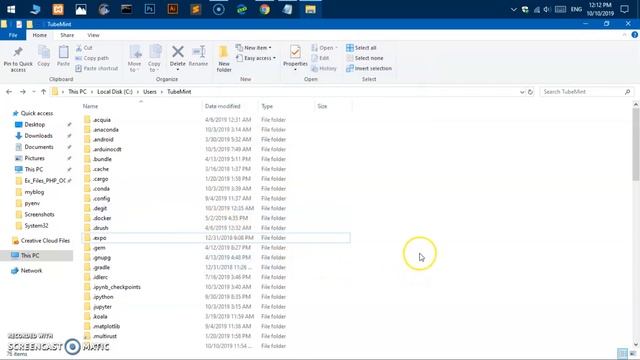Screen dimensions: 640x360
Task: Click Pin to Quick access icon
Action: point(18,52)
